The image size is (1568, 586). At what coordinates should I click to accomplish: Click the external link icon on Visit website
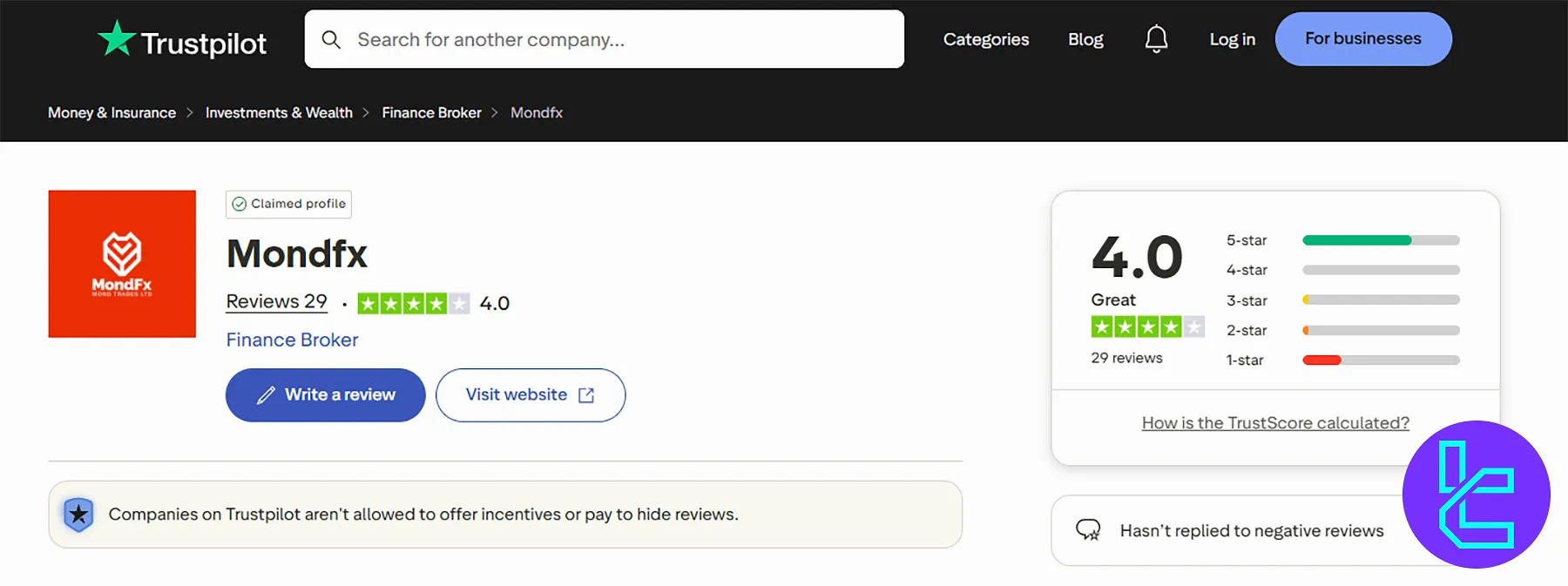[585, 394]
